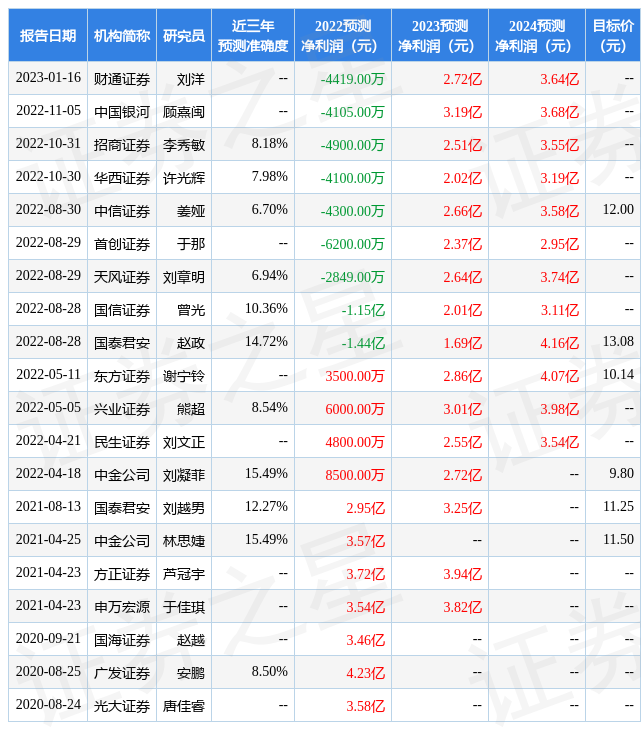Click the 广发证券 institution cell

click(122, 674)
